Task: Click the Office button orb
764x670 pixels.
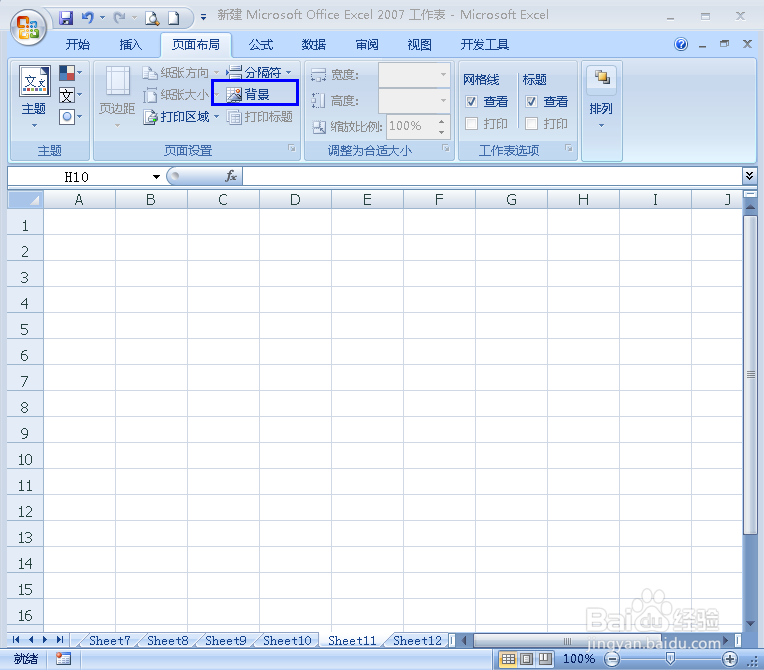Action: pos(28,27)
